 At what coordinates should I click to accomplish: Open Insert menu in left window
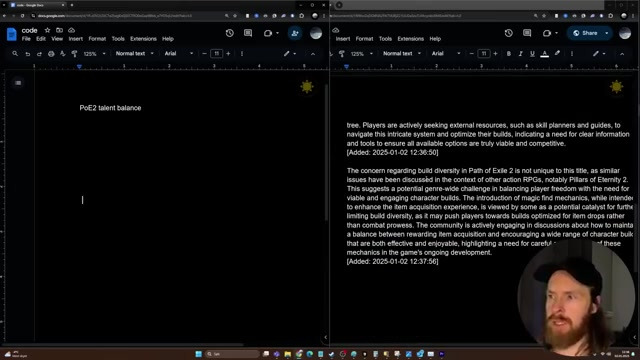[x=76, y=39]
